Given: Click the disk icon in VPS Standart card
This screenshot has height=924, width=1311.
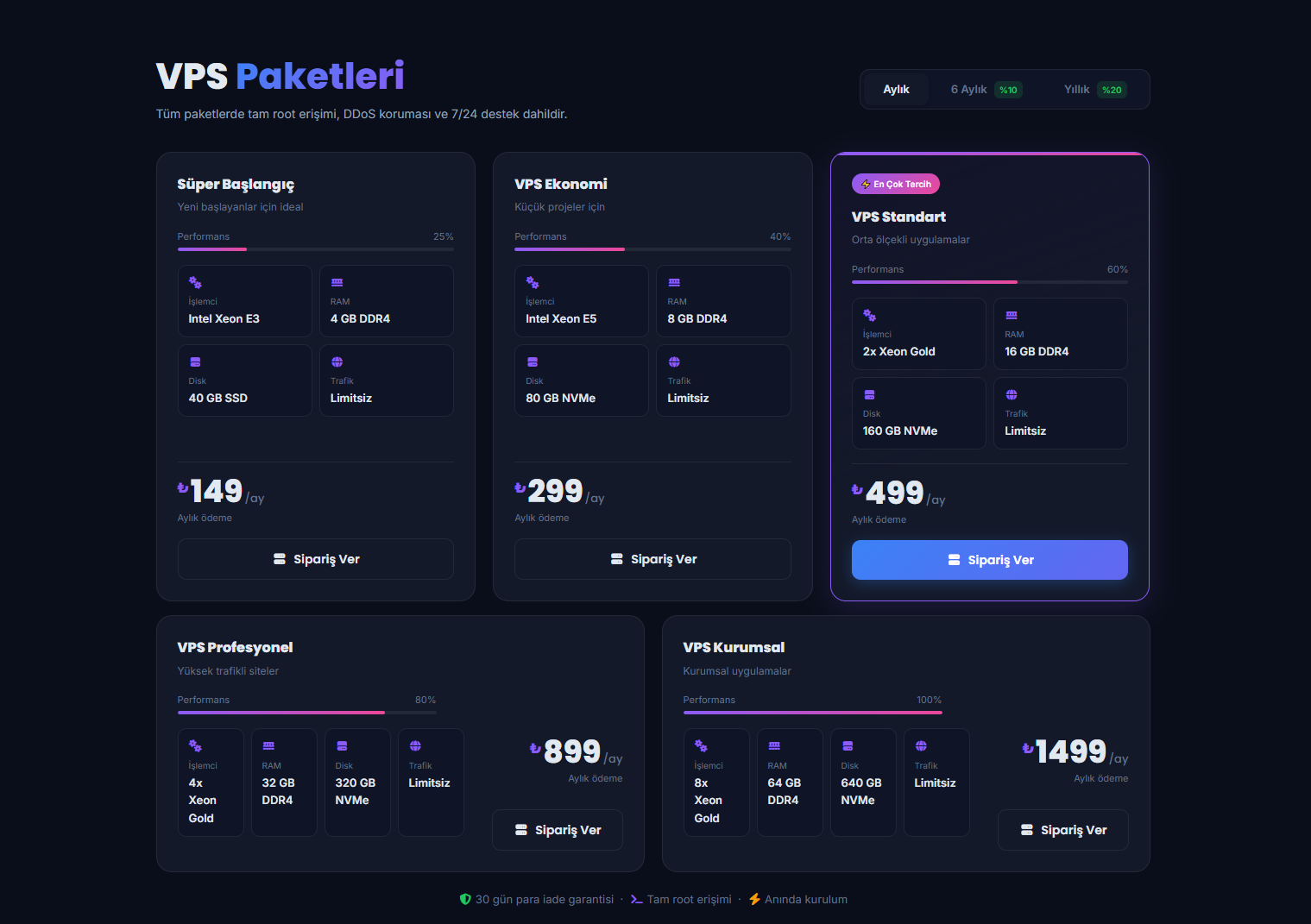Looking at the screenshot, I should (869, 395).
